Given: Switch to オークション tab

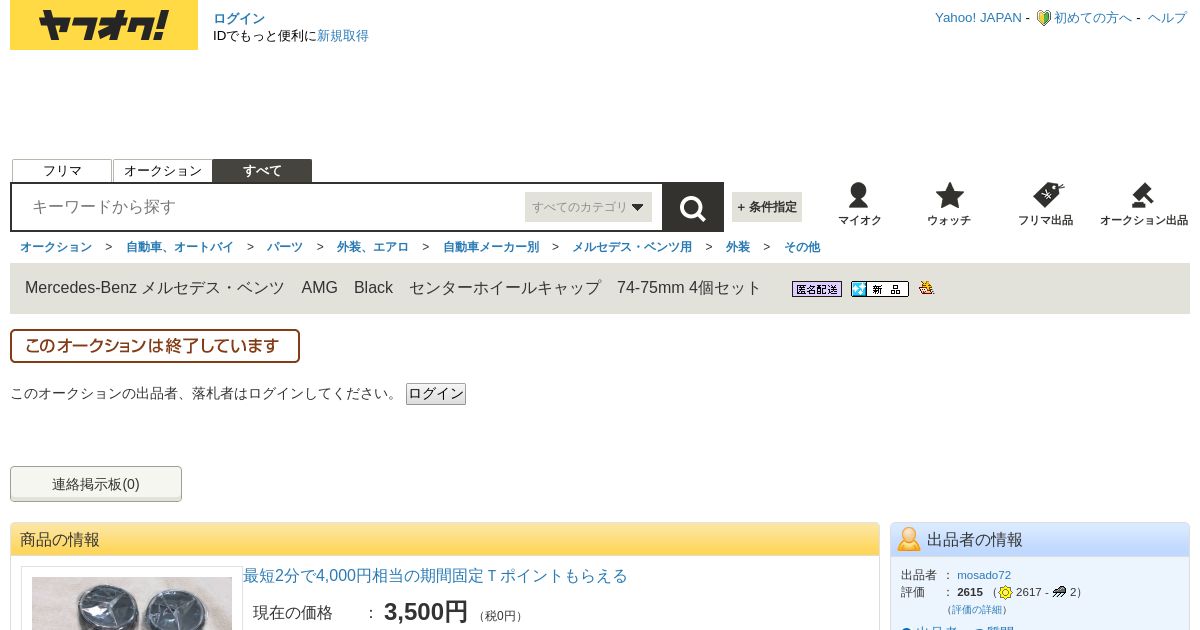Looking at the screenshot, I should point(163,171).
